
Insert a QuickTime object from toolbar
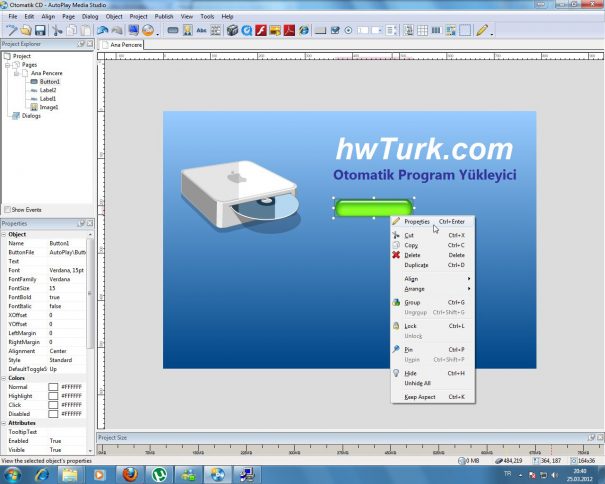pos(247,30)
